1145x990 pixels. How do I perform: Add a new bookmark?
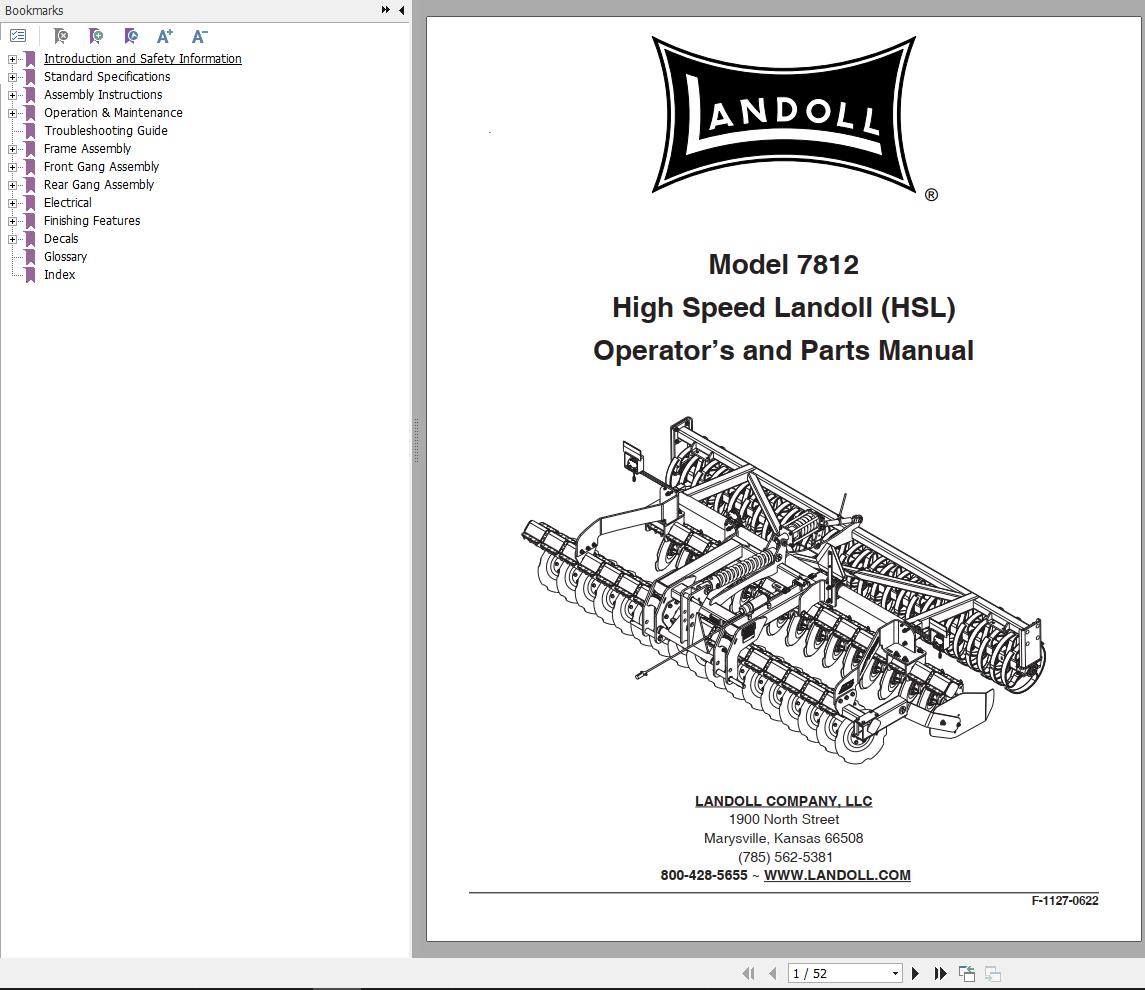coord(95,36)
